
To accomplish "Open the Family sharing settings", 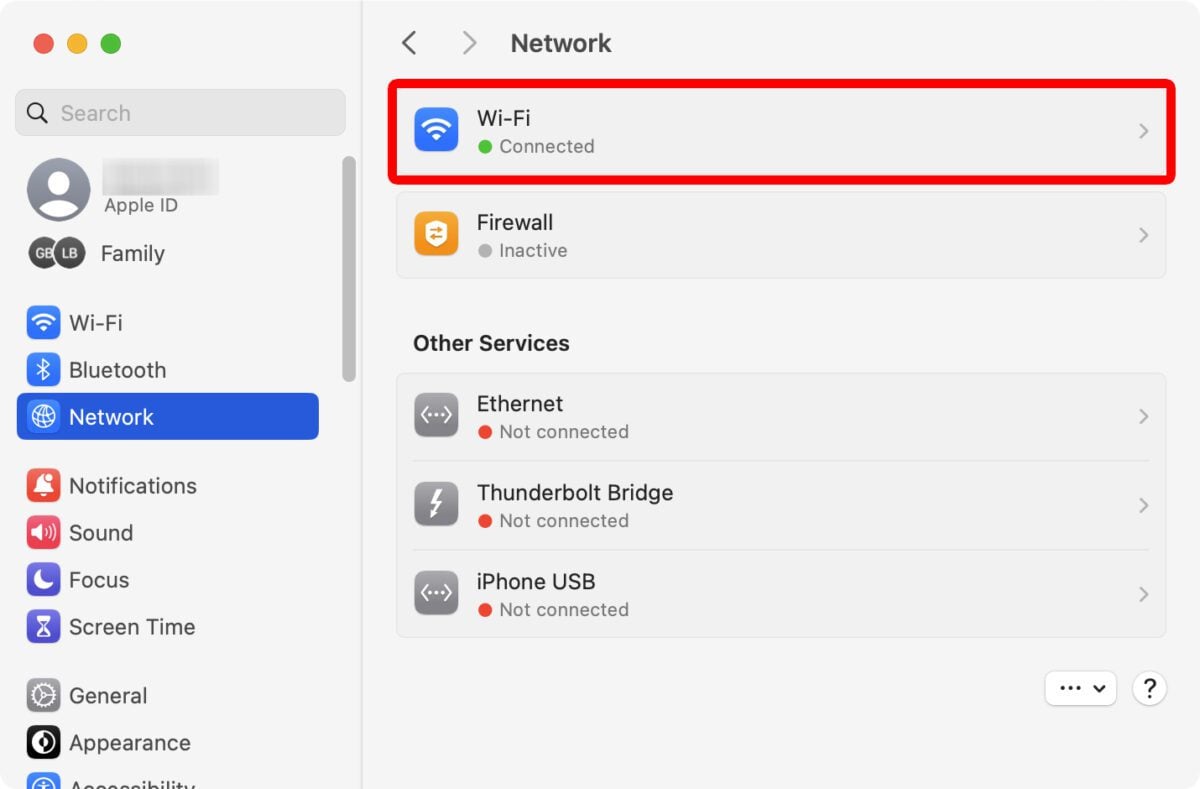I will pyautogui.click(x=132, y=254).
